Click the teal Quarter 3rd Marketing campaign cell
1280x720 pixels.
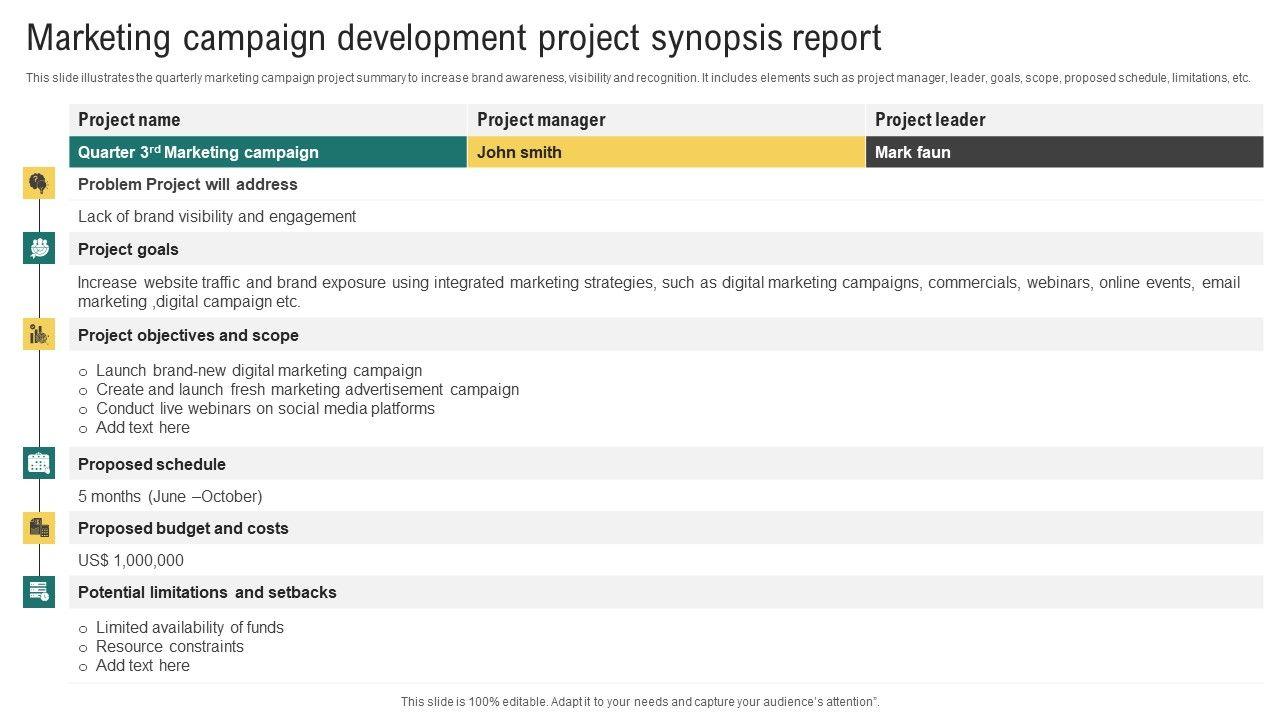(x=267, y=152)
